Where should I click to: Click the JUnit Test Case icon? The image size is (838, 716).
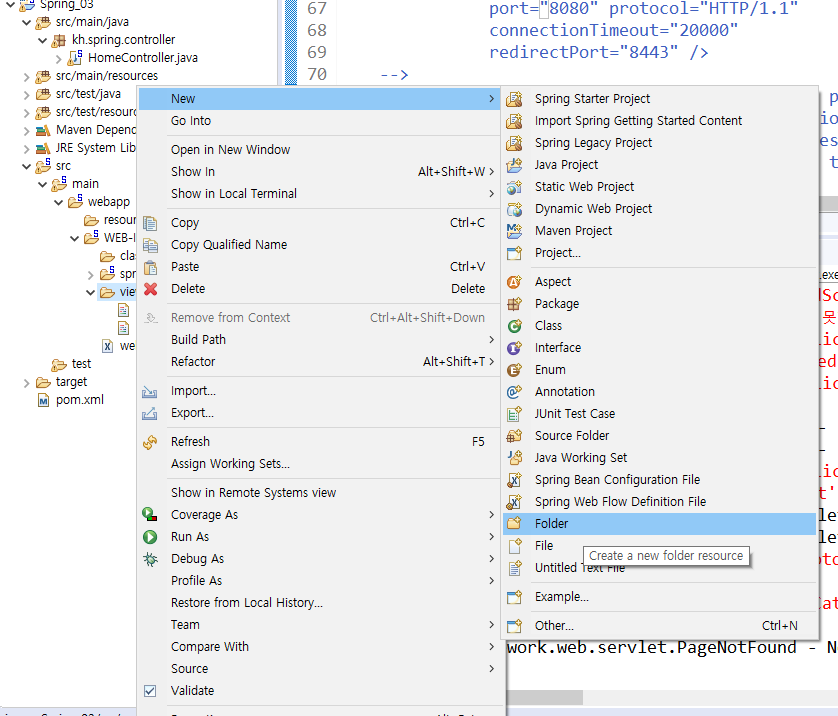pyautogui.click(x=514, y=414)
